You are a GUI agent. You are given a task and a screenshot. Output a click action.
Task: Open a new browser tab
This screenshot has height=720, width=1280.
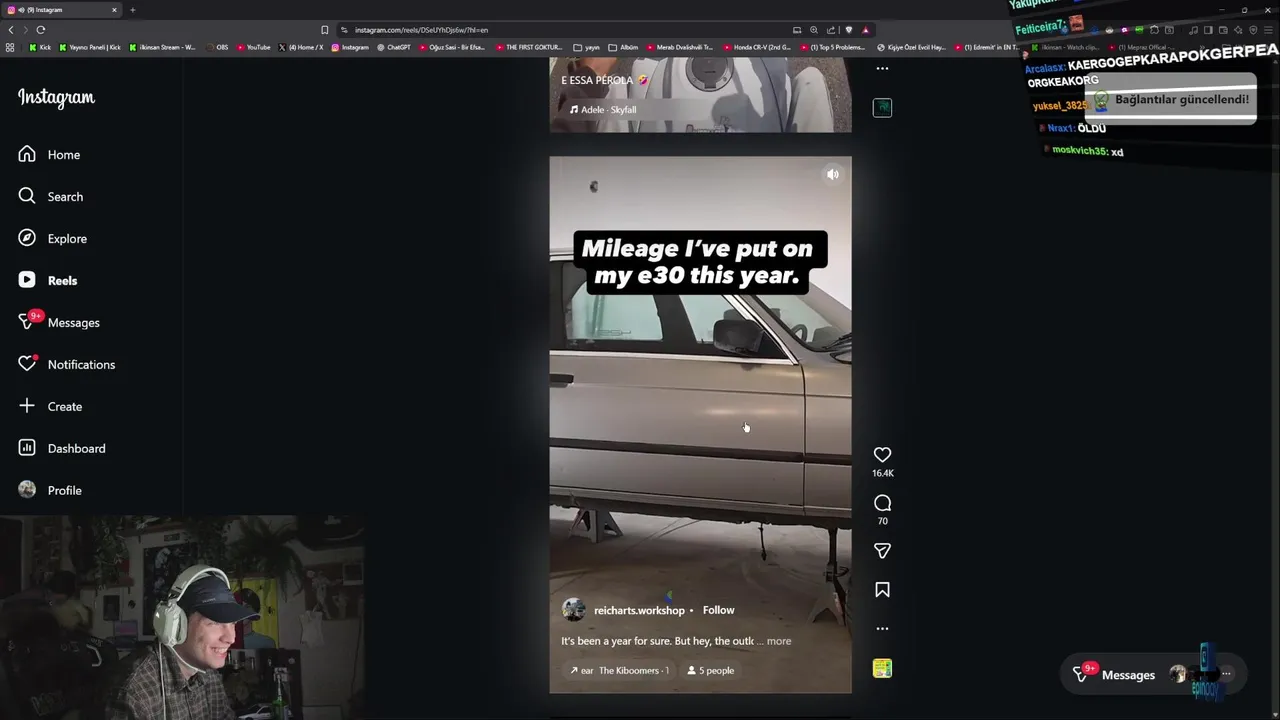(x=132, y=10)
